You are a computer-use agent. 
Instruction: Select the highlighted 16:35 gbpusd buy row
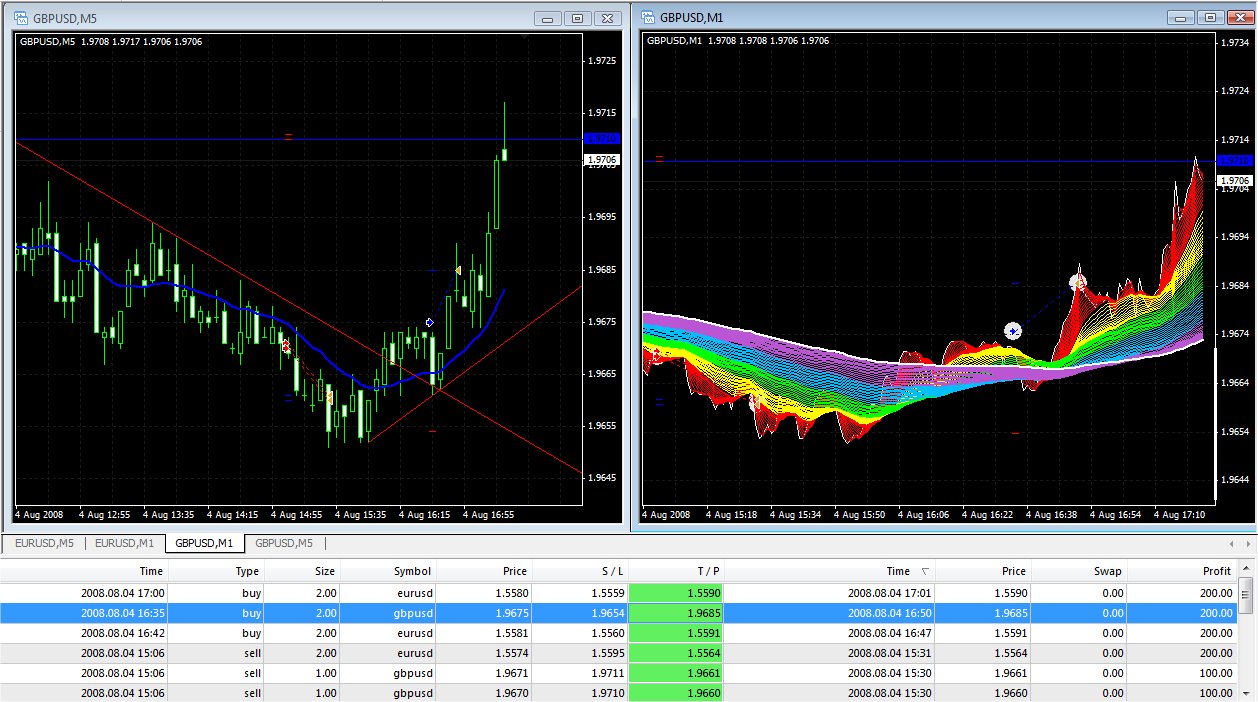click(619, 612)
